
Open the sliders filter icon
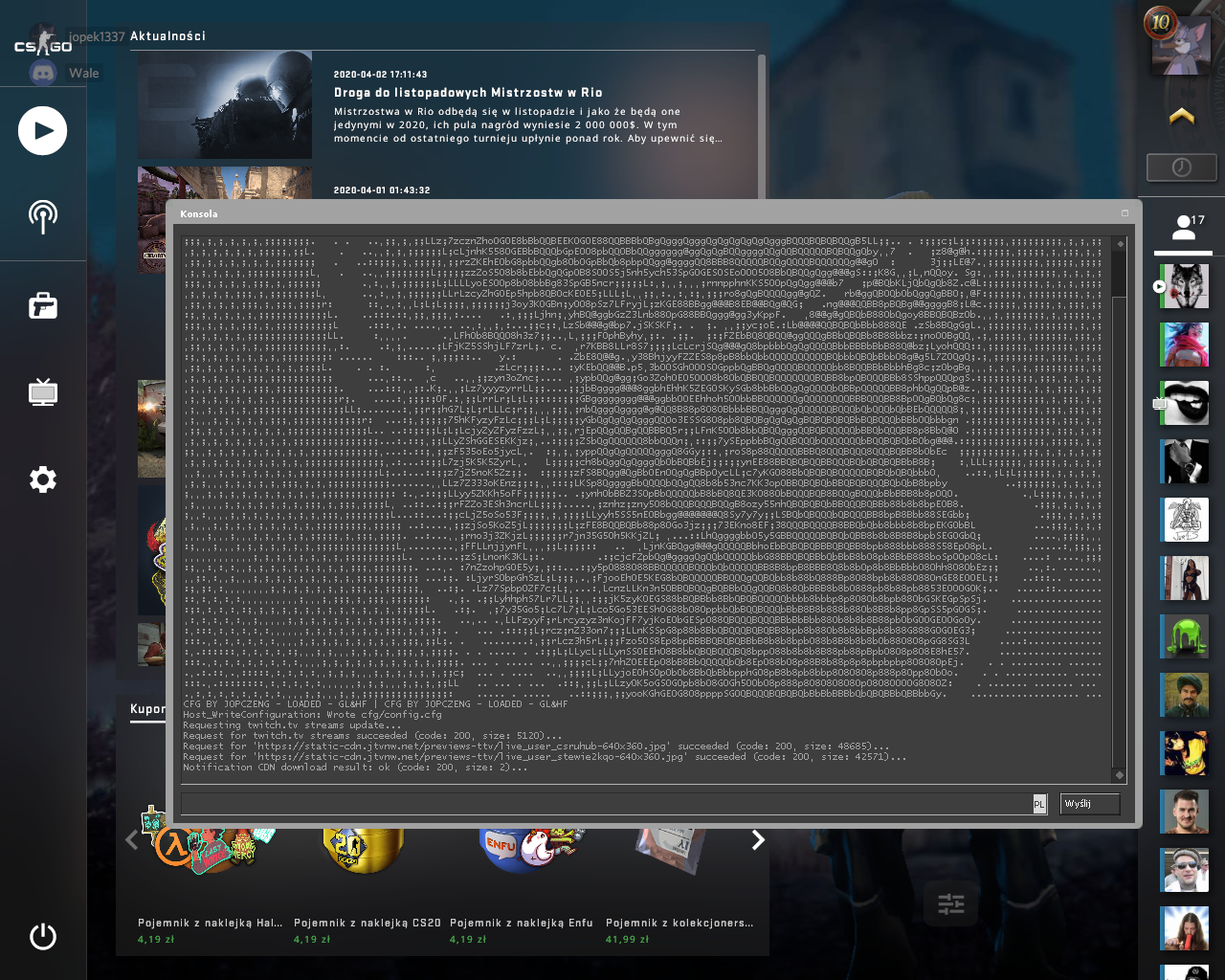coord(951,903)
